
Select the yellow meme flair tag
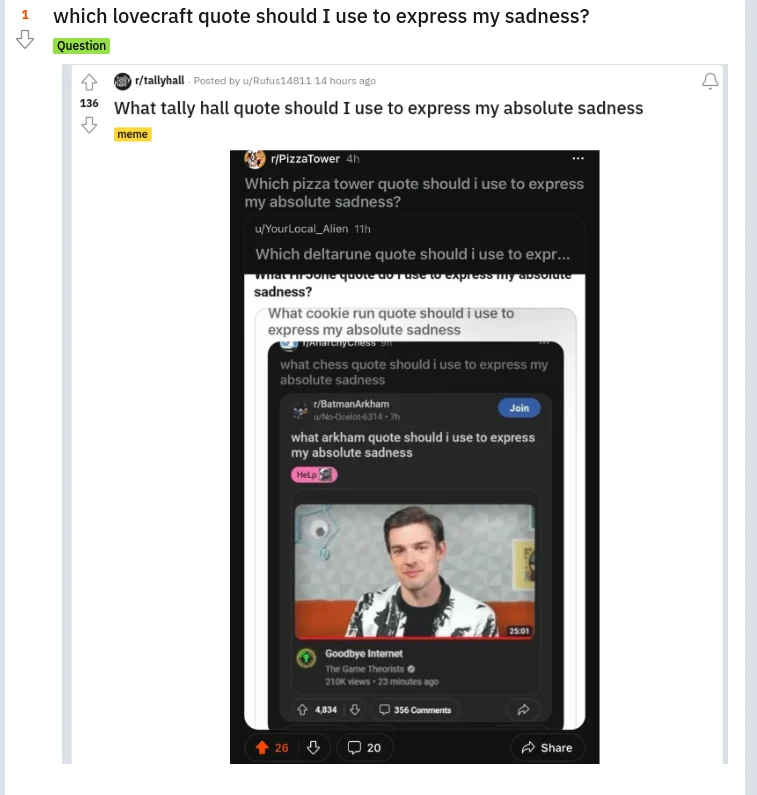pos(132,134)
